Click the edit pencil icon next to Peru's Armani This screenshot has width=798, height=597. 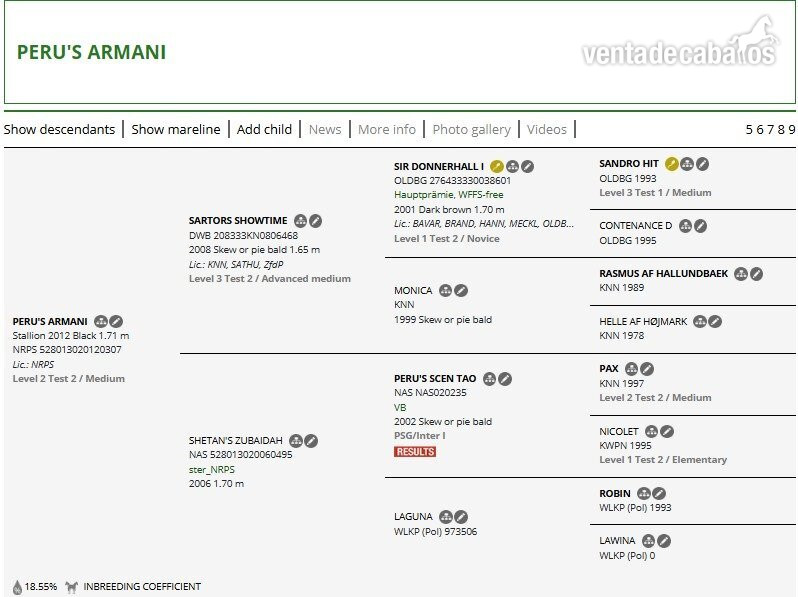(116, 322)
